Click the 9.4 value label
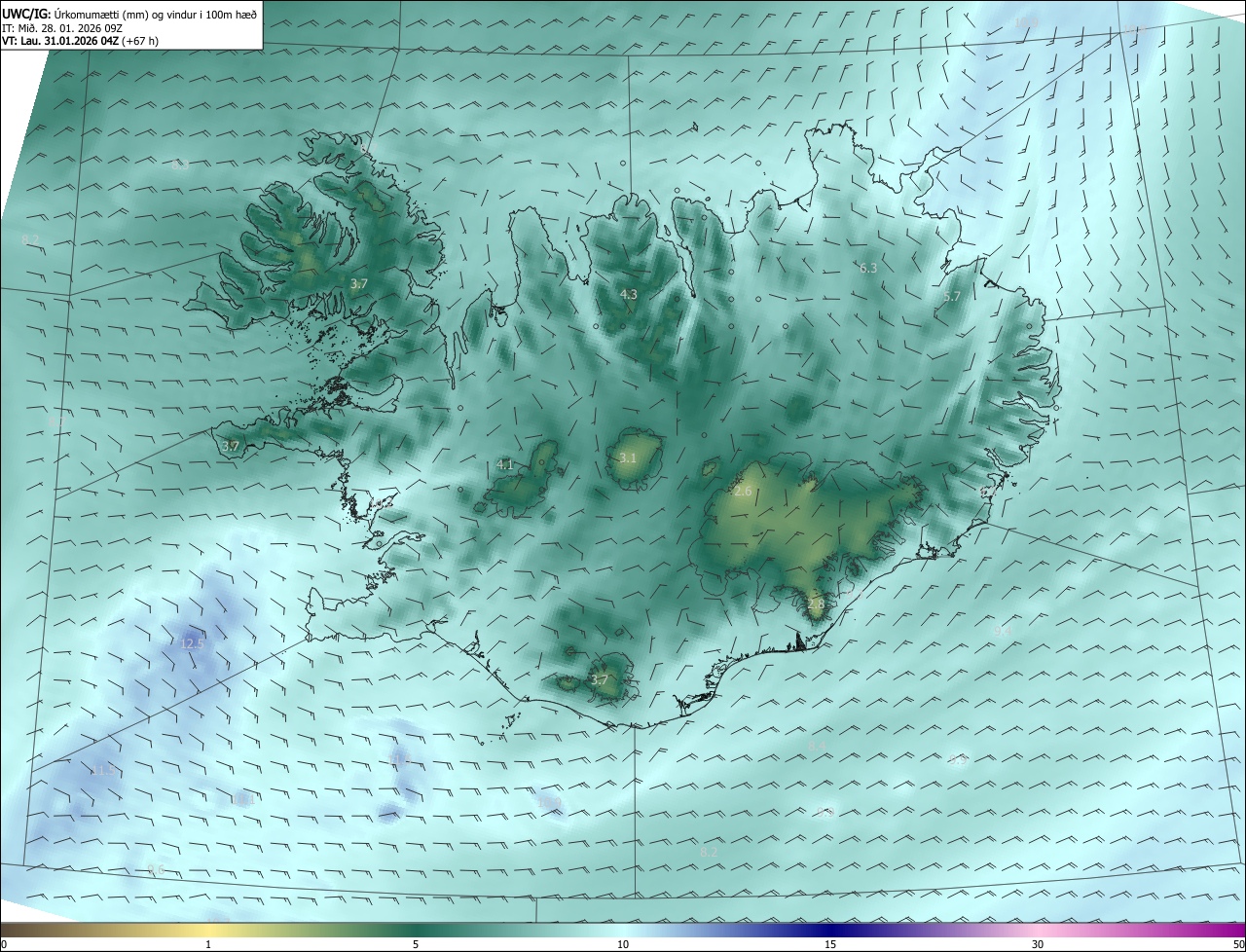This screenshot has height=952, width=1246. 1003,631
